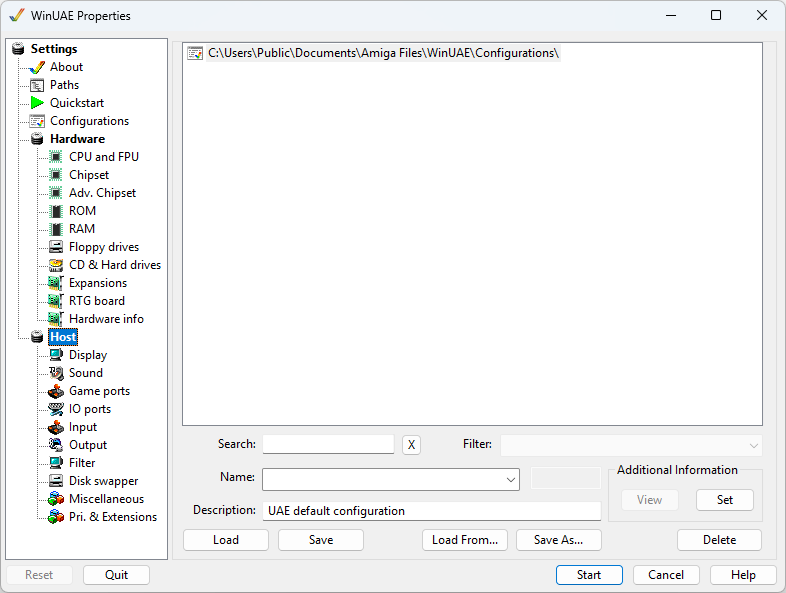Click the Adv. Chipset chip icon

click(56, 193)
